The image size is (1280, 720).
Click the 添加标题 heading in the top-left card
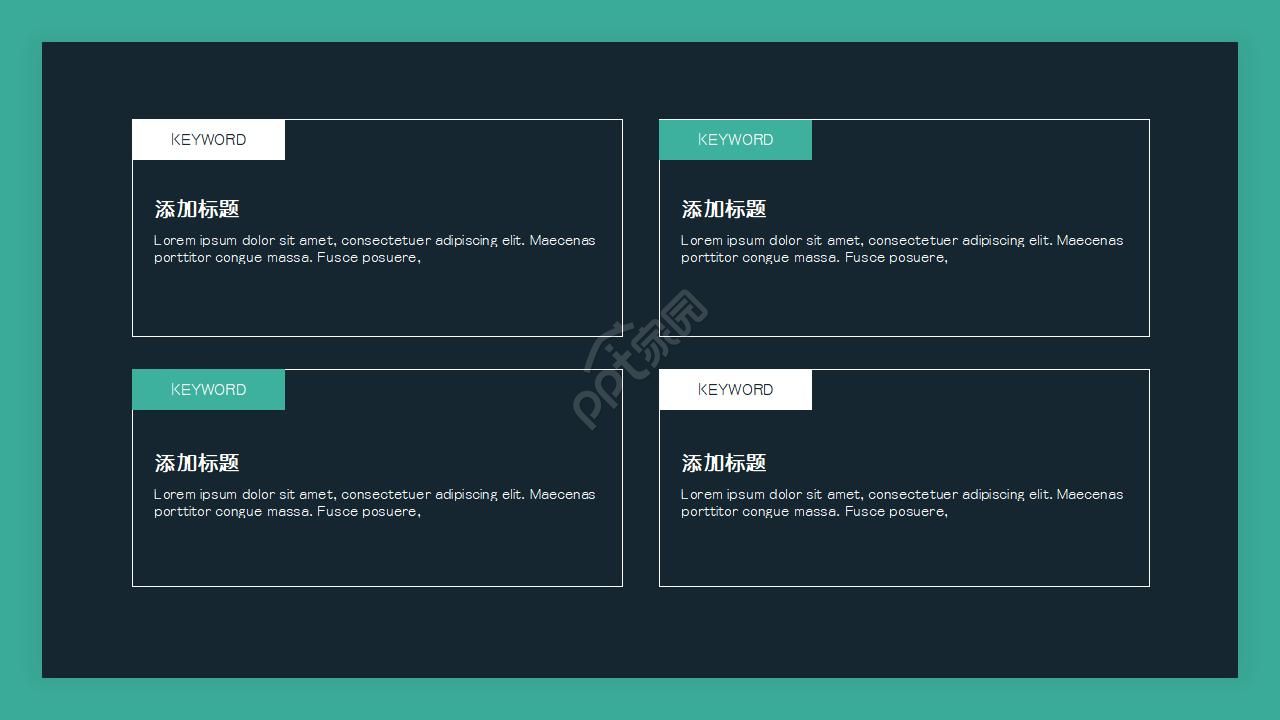click(x=197, y=209)
